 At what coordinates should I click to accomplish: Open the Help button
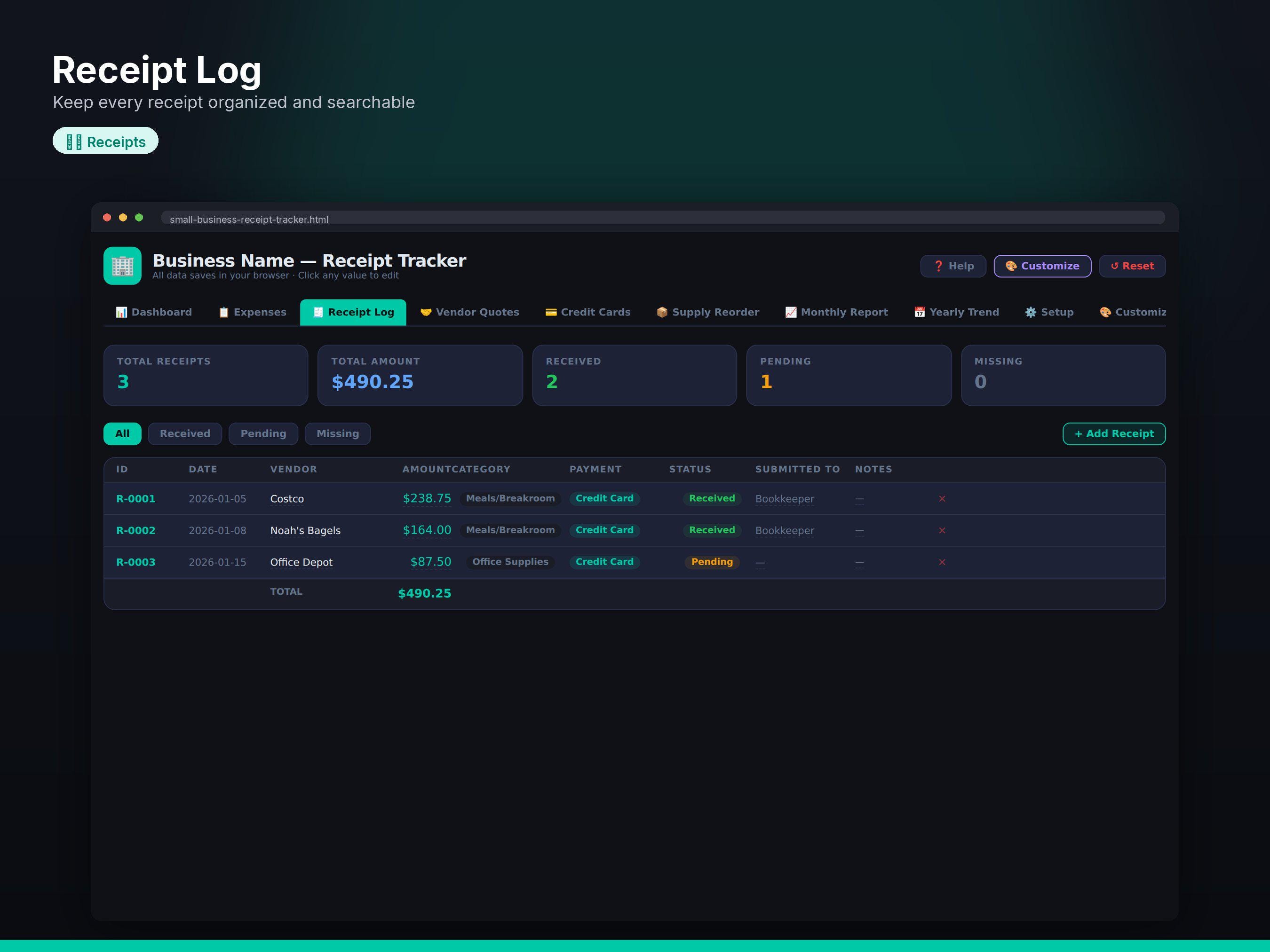[x=953, y=266]
